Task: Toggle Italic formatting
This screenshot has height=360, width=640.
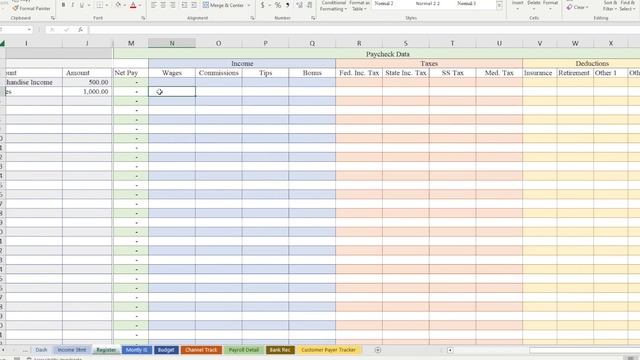Action: [x=73, y=5]
